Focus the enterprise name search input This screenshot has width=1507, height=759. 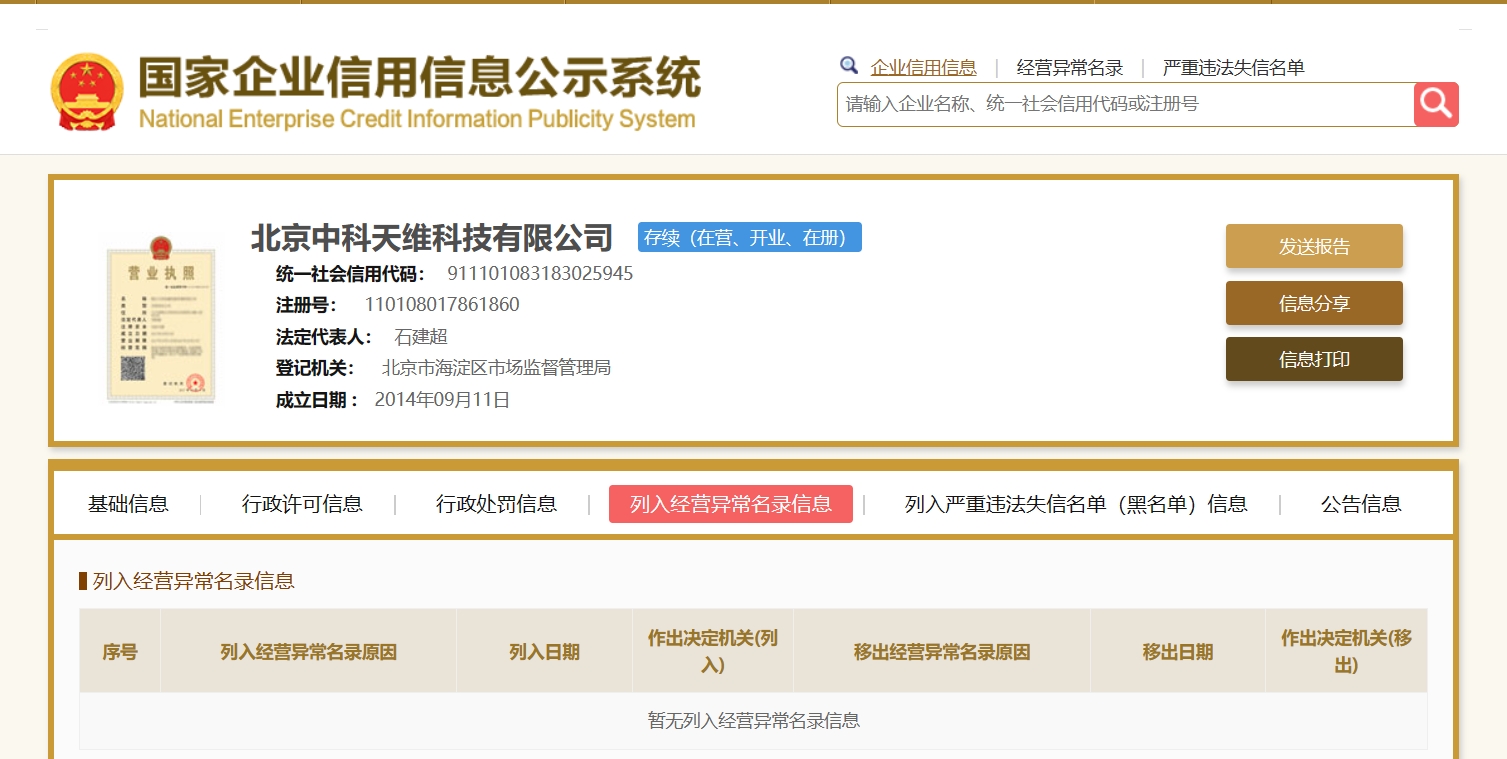(1125, 104)
